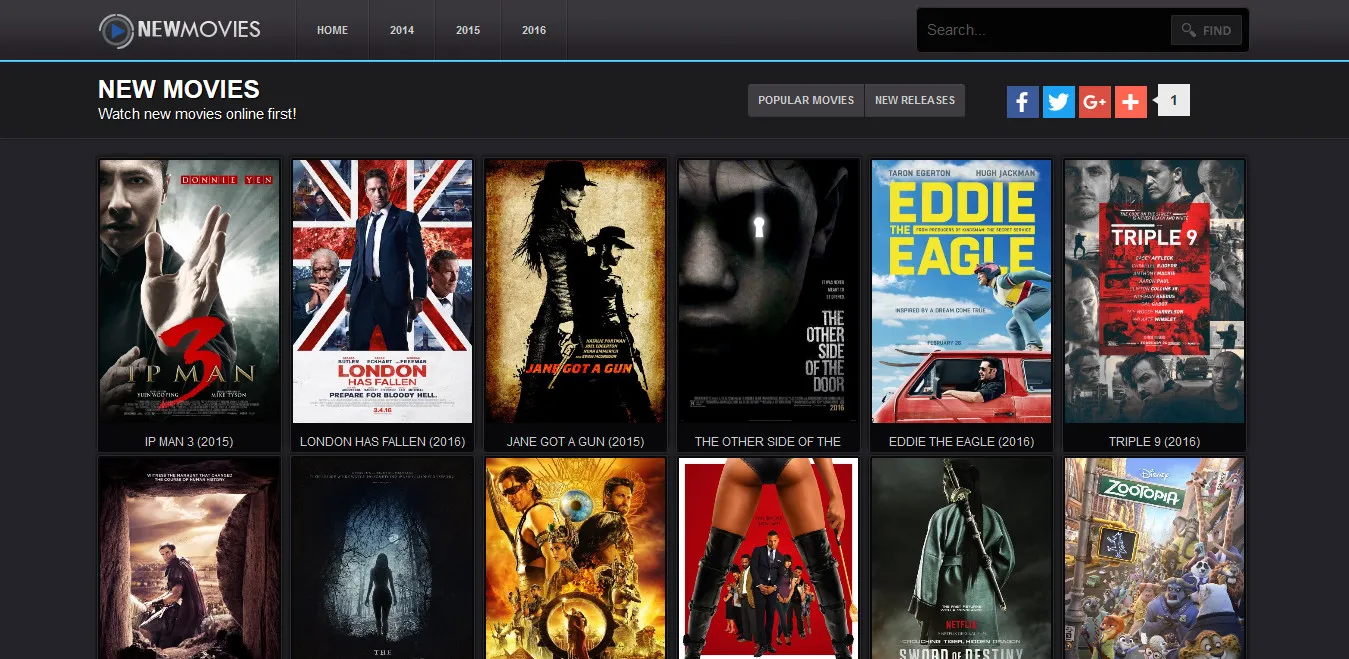Click the magnifier icon inside the FIND button
1349x659 pixels.
point(1190,30)
